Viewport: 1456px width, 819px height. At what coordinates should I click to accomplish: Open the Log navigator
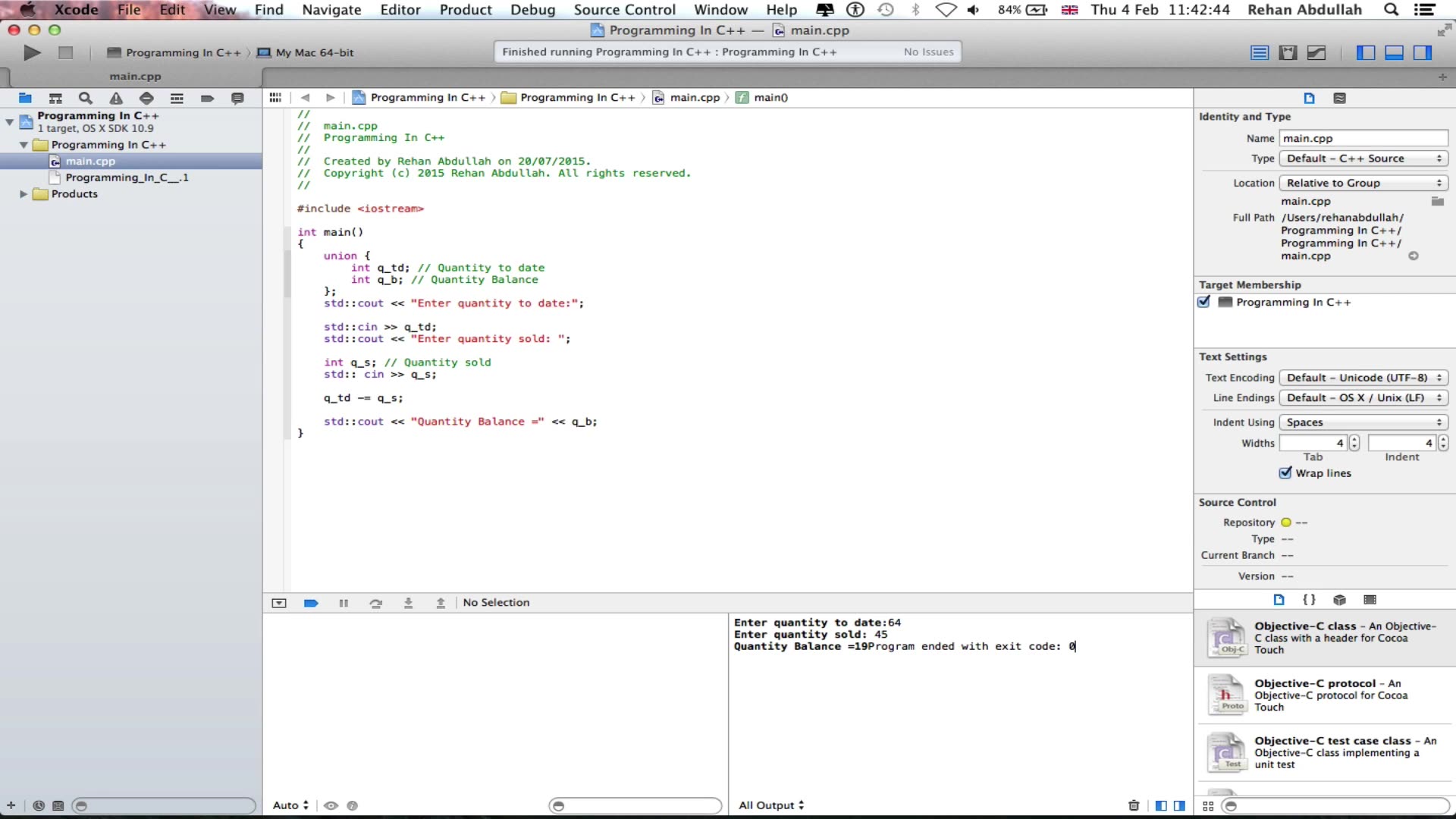pyautogui.click(x=237, y=98)
